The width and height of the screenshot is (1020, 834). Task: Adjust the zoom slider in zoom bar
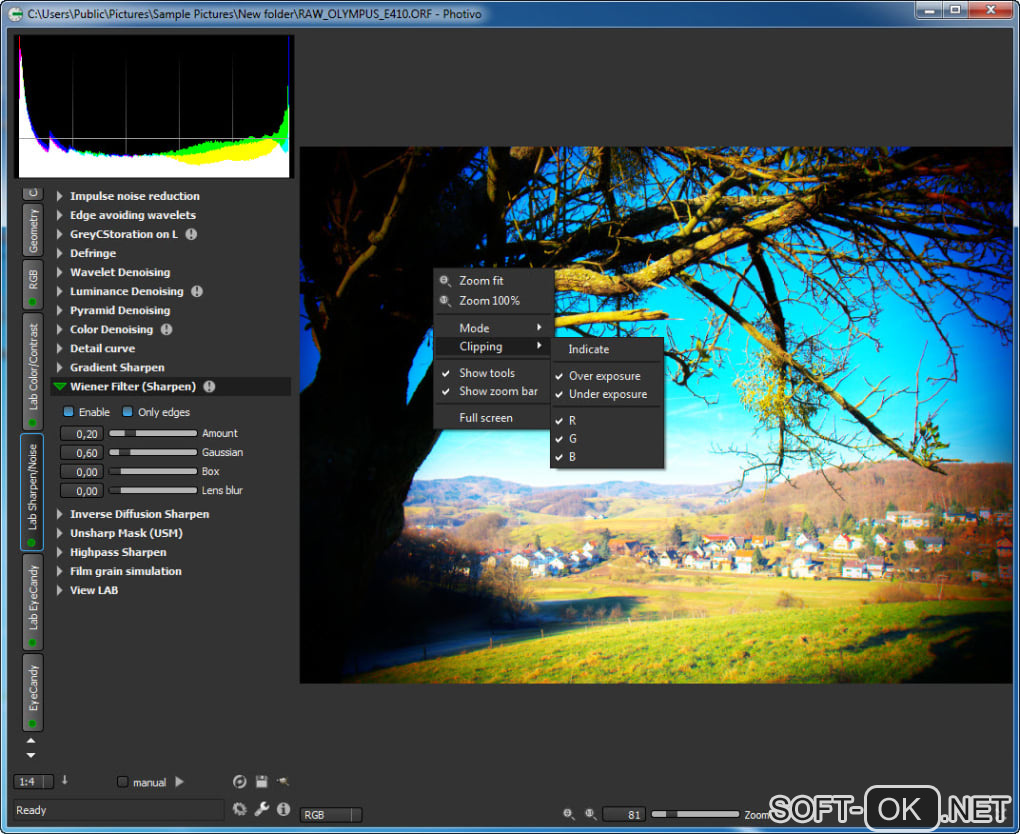click(695, 814)
